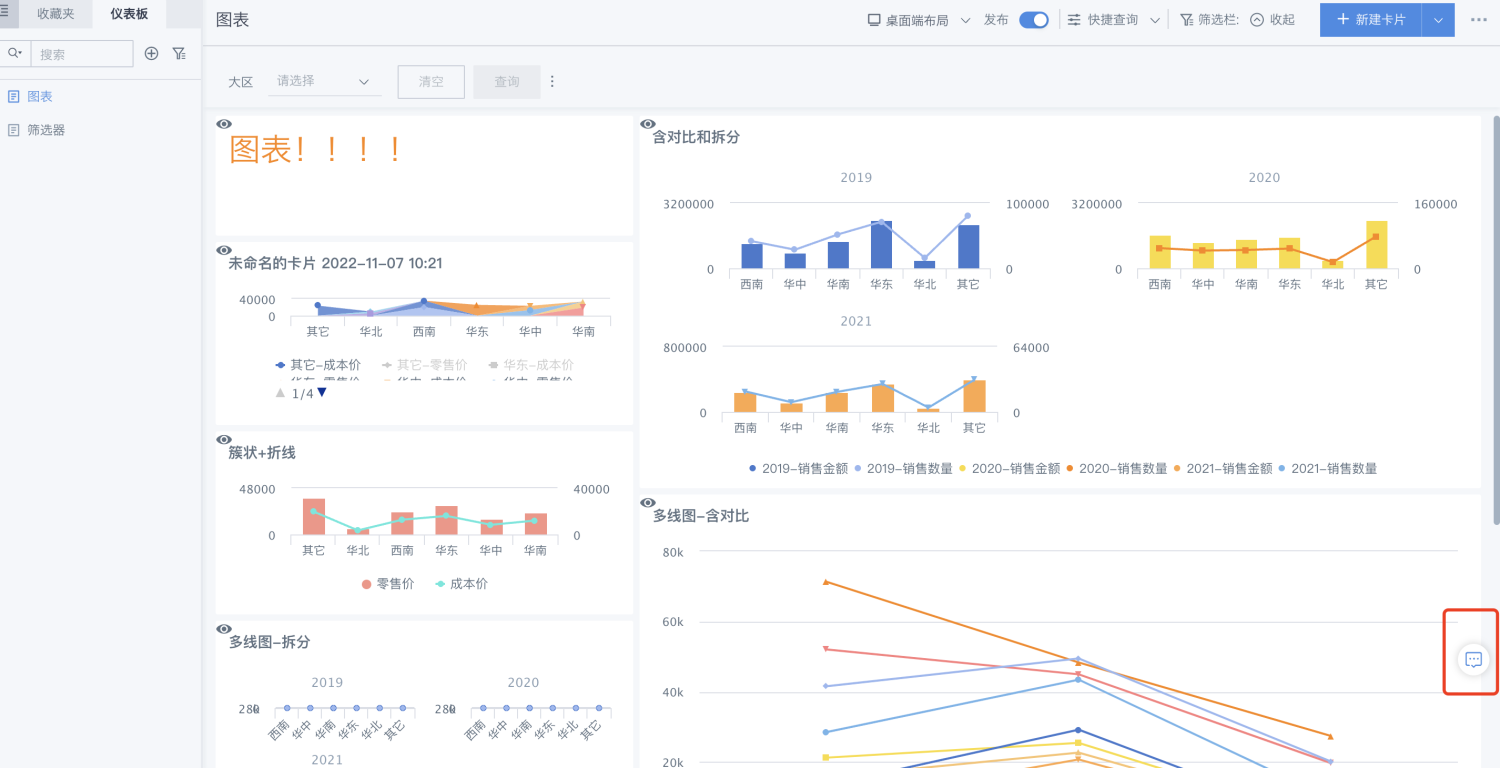1500x768 pixels.
Task: Toggle eye icon on 多线图-含对比 card
Action: click(x=647, y=503)
